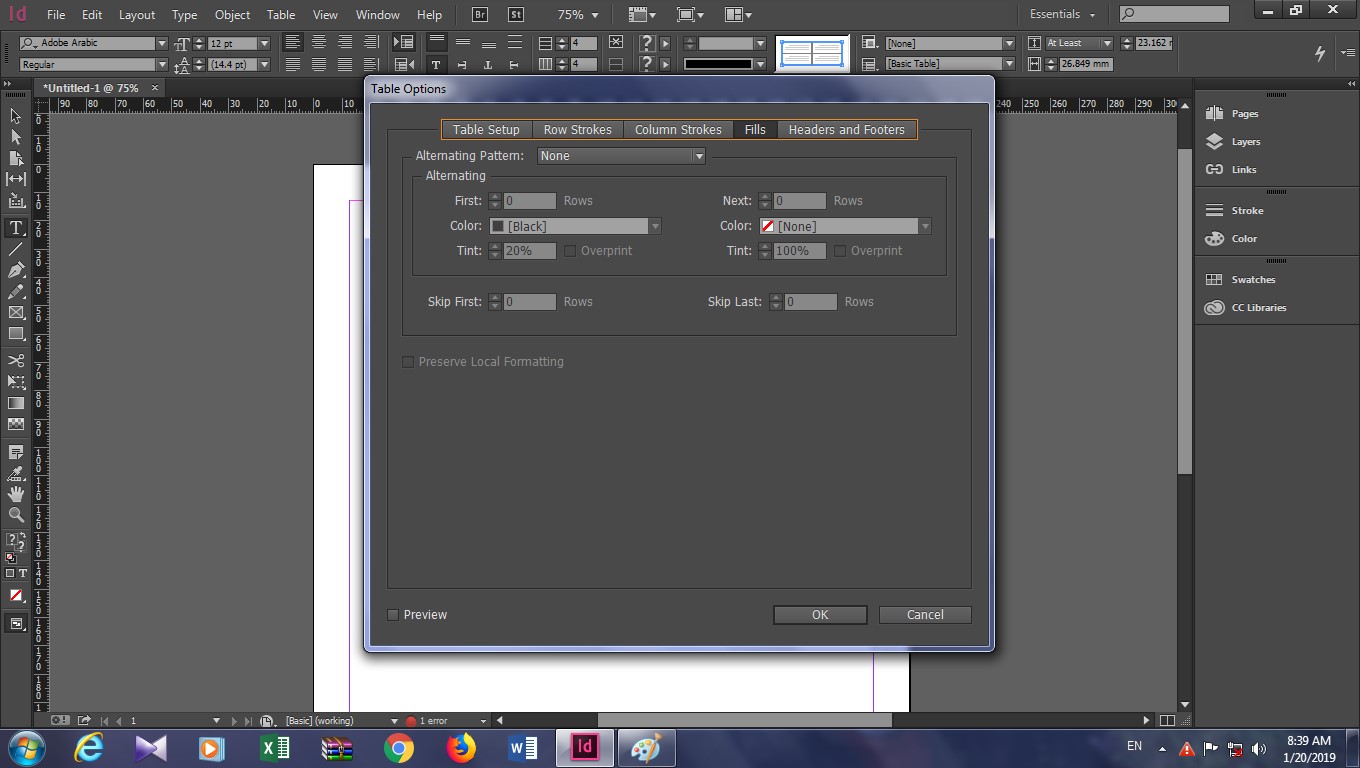
Task: Select the Gap tool
Action: point(16,179)
